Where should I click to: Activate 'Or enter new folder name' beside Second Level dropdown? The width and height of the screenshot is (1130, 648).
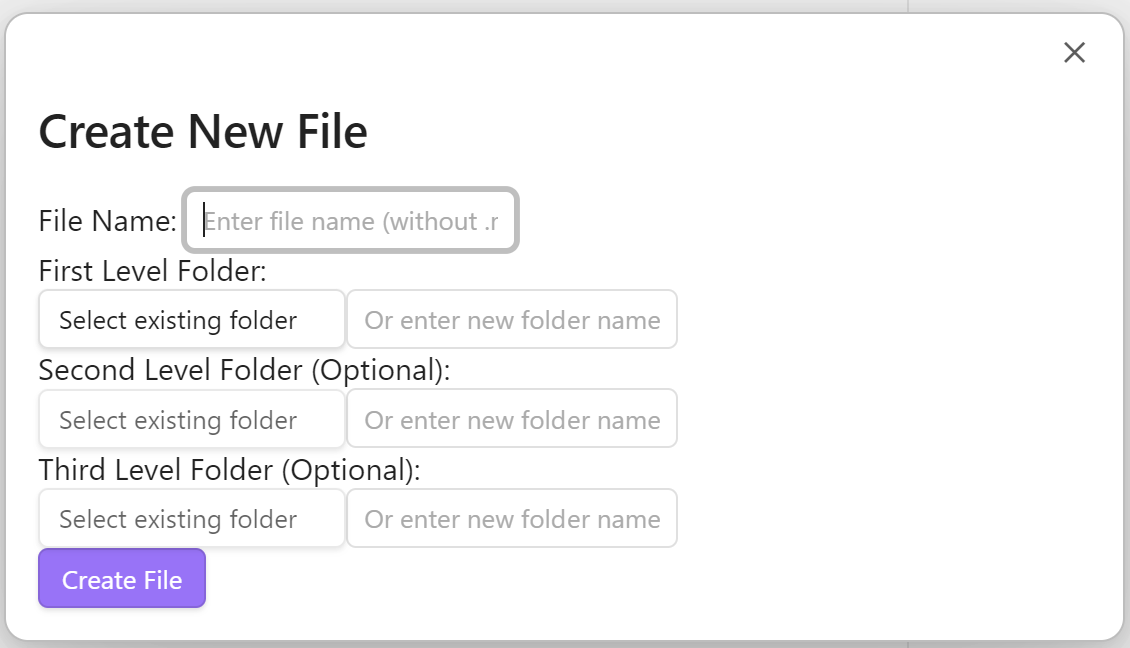[512, 419]
